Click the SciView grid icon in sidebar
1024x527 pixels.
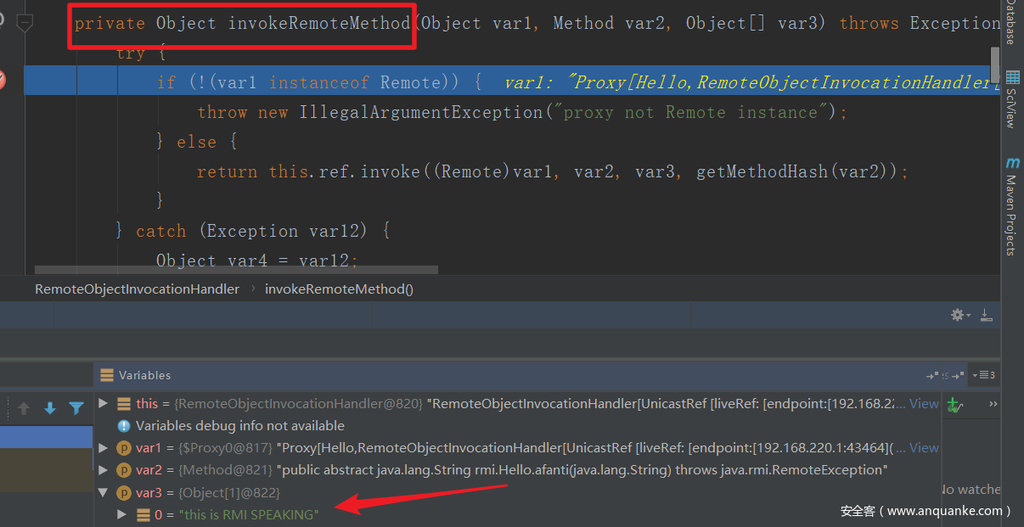(1012, 77)
